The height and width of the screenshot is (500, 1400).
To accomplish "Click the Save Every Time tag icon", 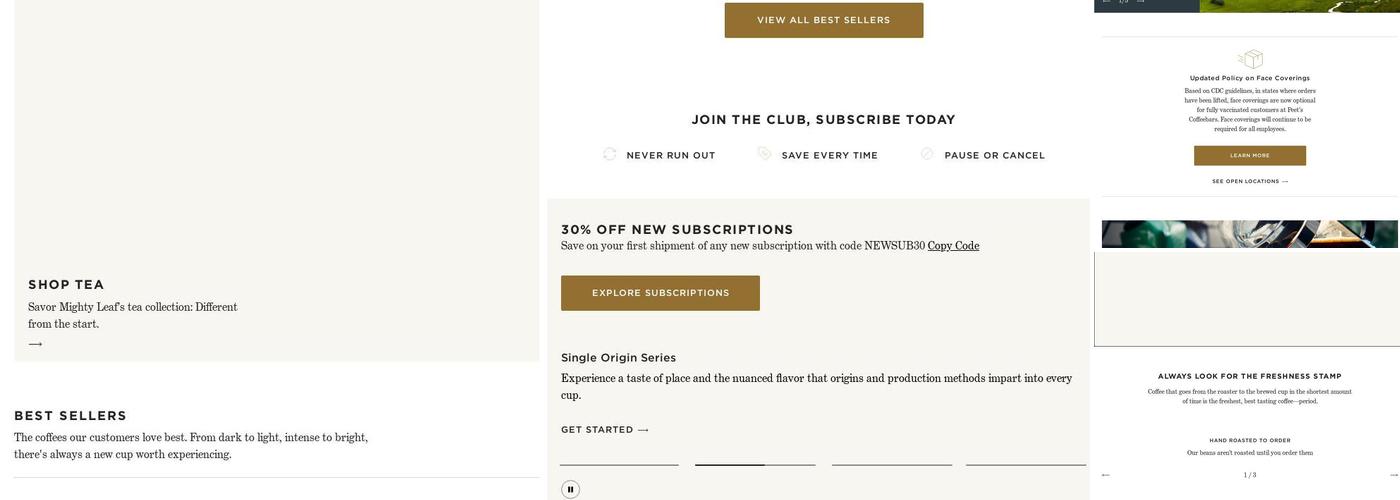I will click(x=765, y=154).
